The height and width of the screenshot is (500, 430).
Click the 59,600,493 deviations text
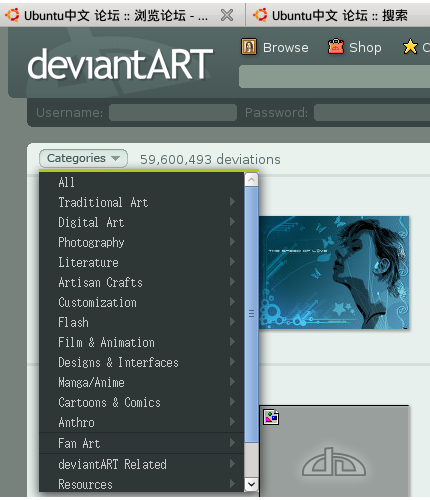(210, 159)
